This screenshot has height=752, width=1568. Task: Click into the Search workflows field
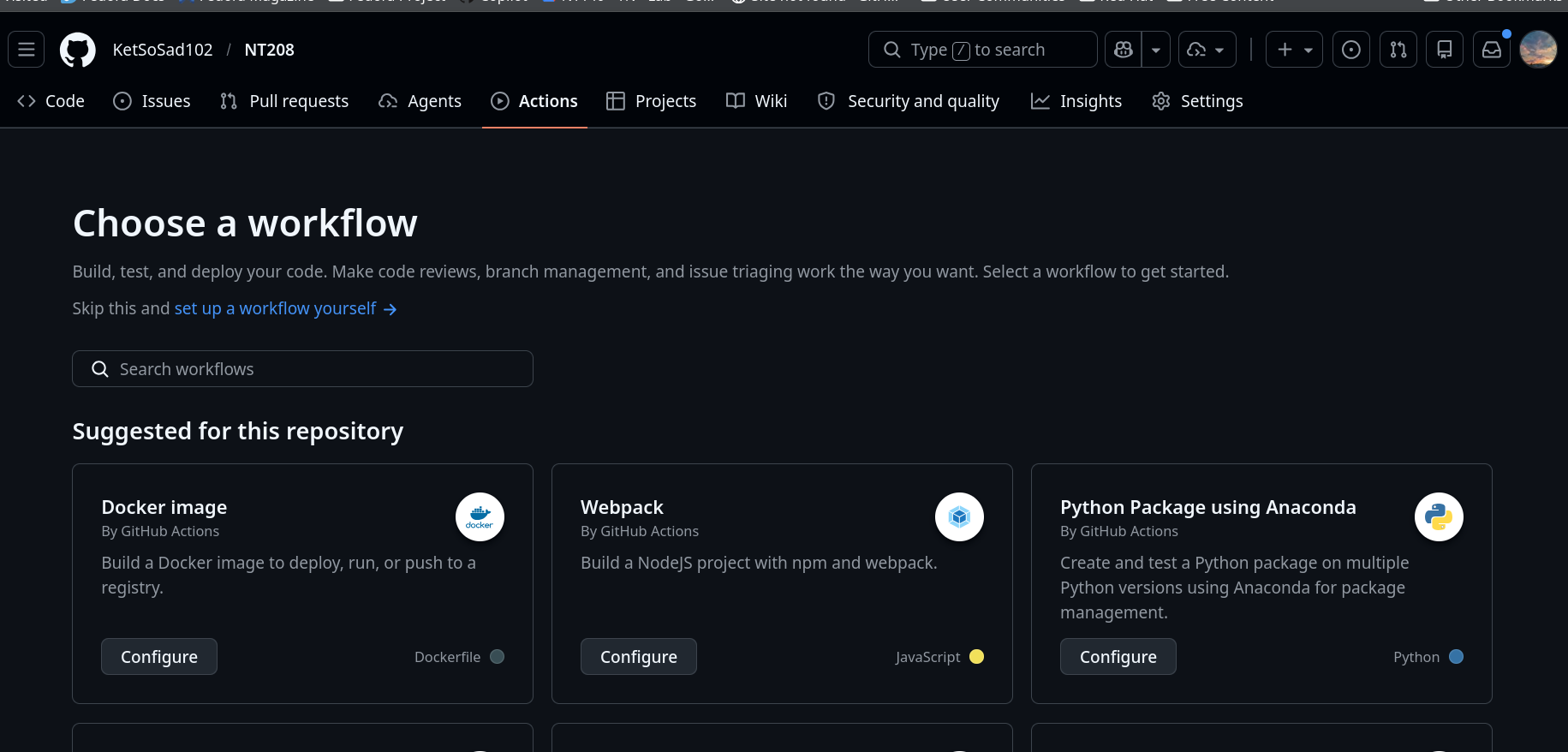[x=302, y=369]
